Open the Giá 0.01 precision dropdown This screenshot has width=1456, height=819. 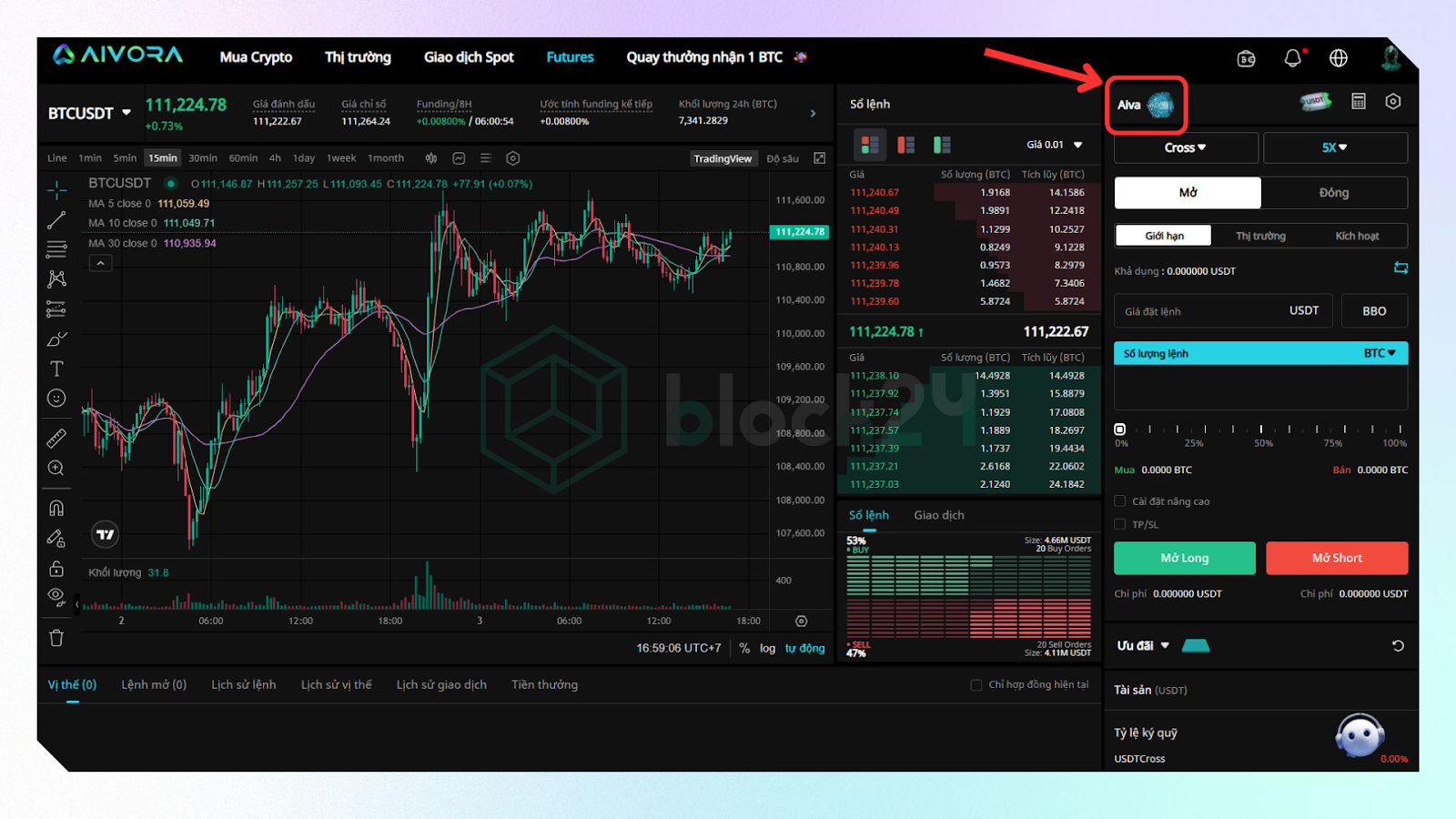coord(1055,145)
